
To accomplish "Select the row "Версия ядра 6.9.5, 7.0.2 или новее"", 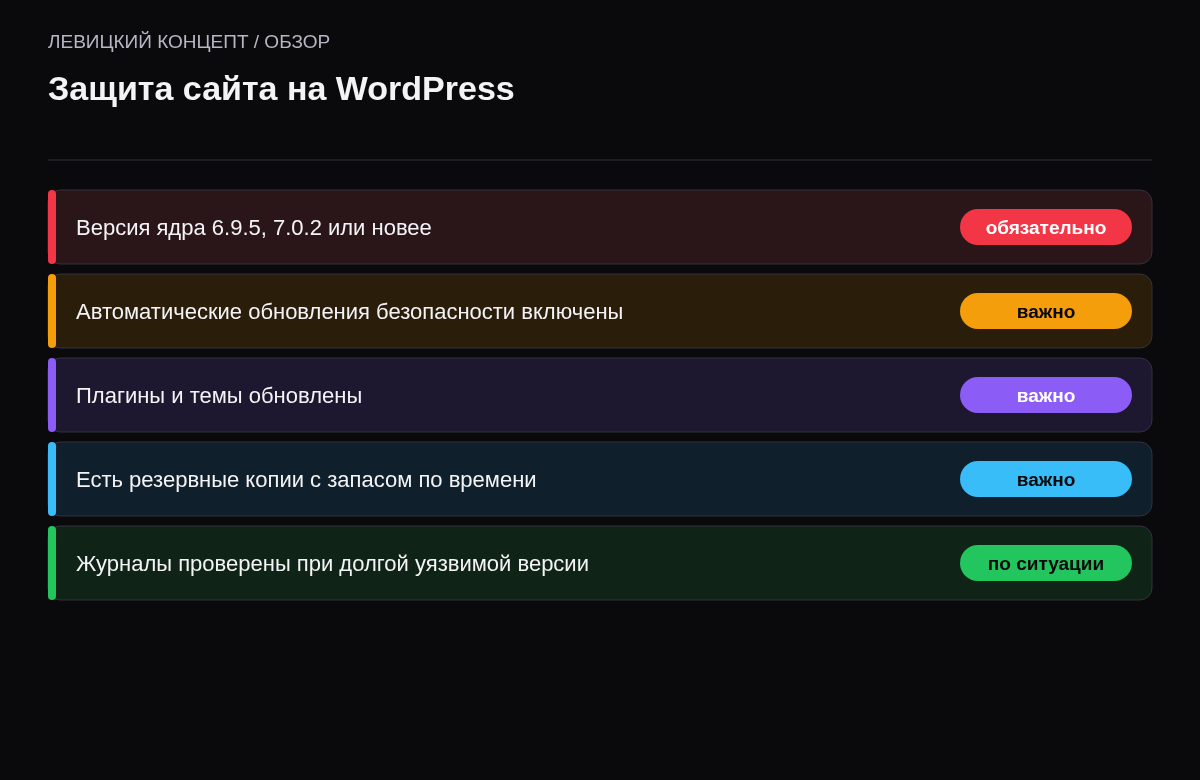I will point(600,227).
